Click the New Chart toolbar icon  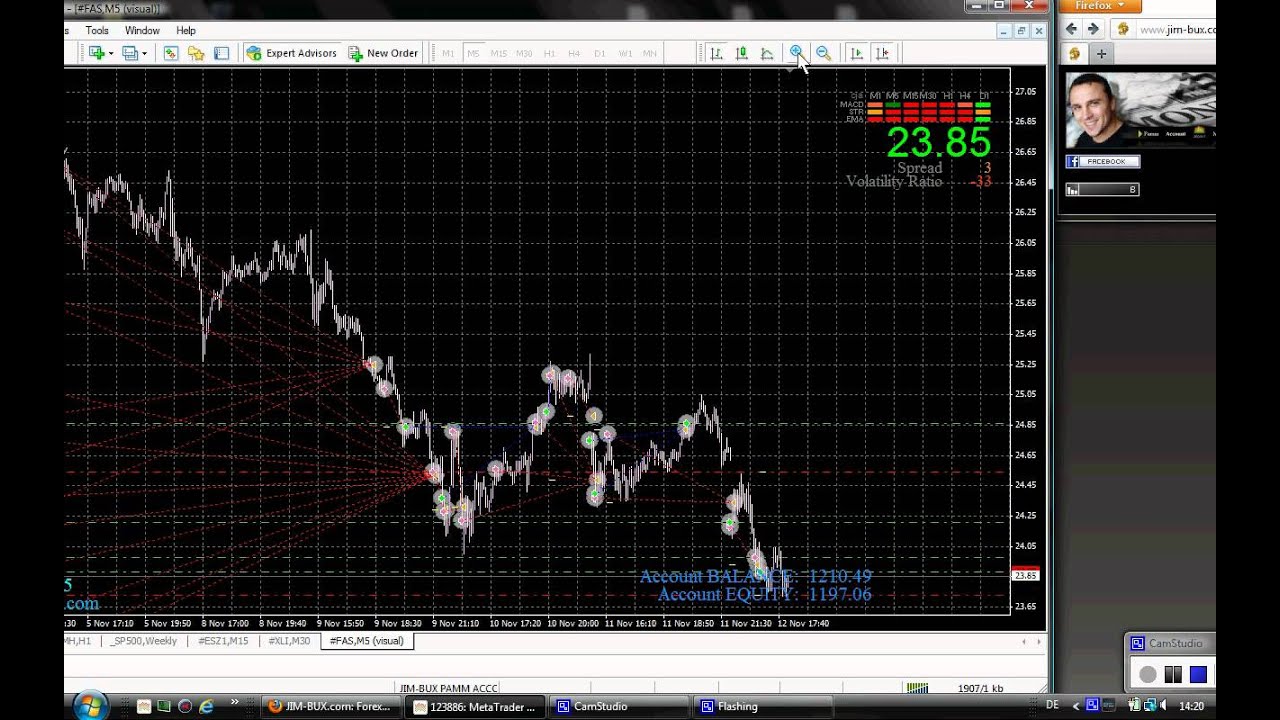(x=97, y=53)
